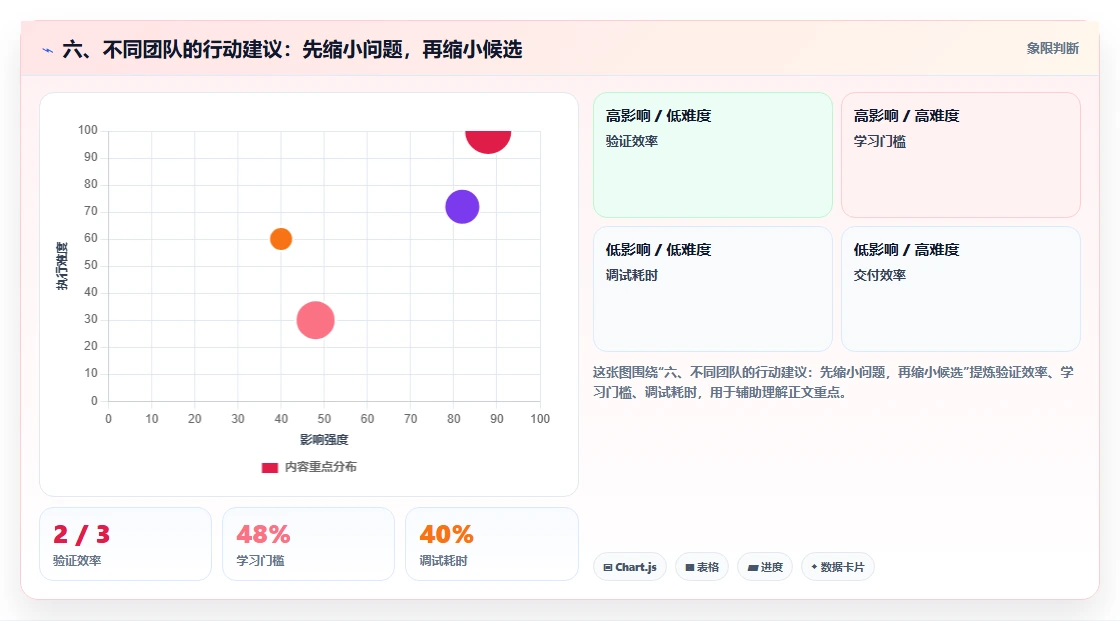Click the sparkle icon in the 数据卡片 tag
The height and width of the screenshot is (621, 1120).
(814, 567)
